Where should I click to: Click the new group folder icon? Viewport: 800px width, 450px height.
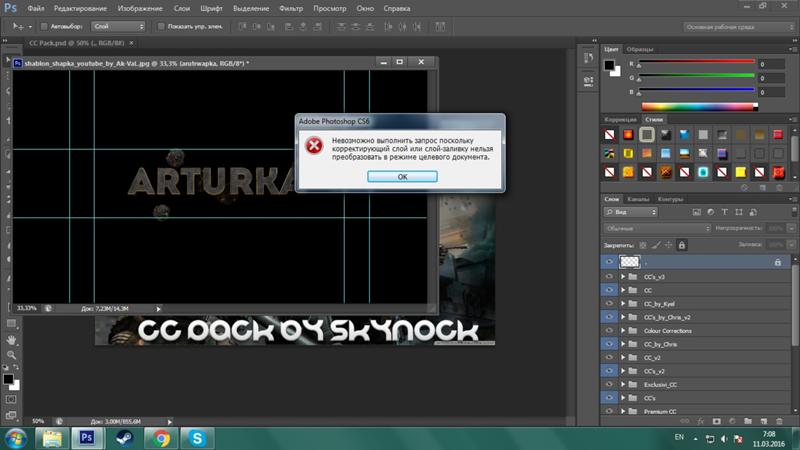tap(747, 421)
